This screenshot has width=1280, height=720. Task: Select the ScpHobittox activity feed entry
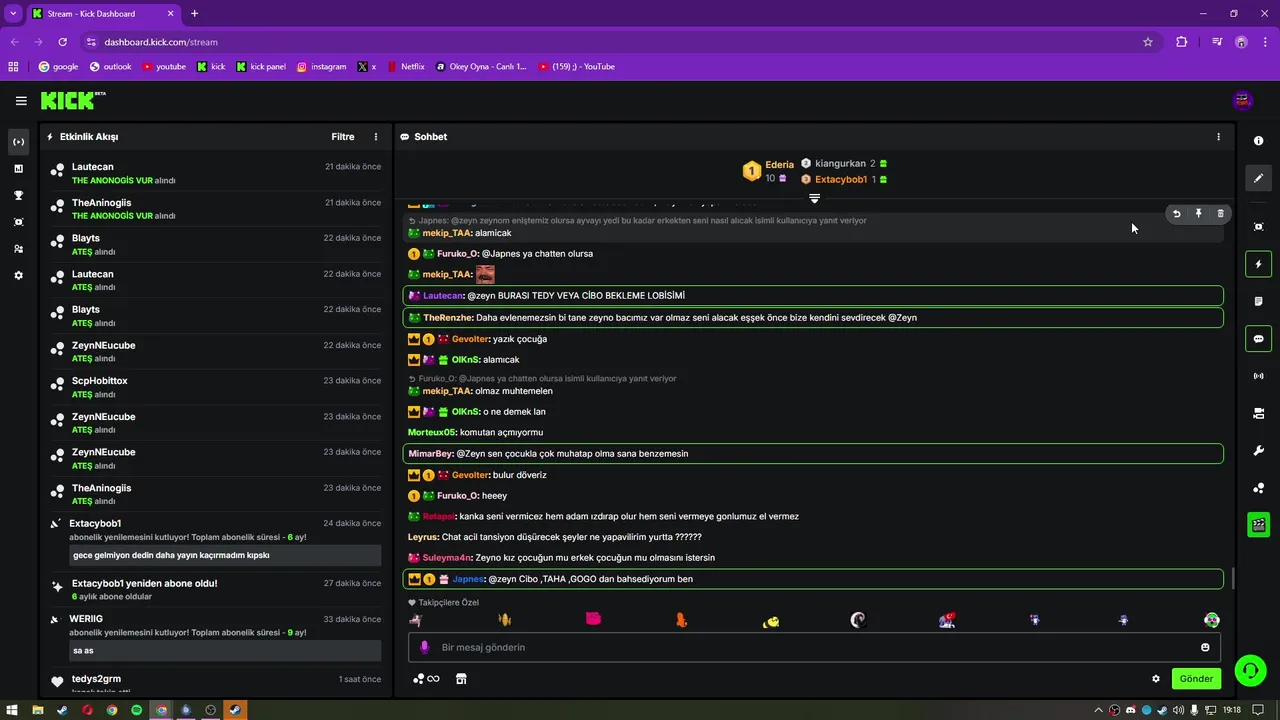[x=217, y=387]
